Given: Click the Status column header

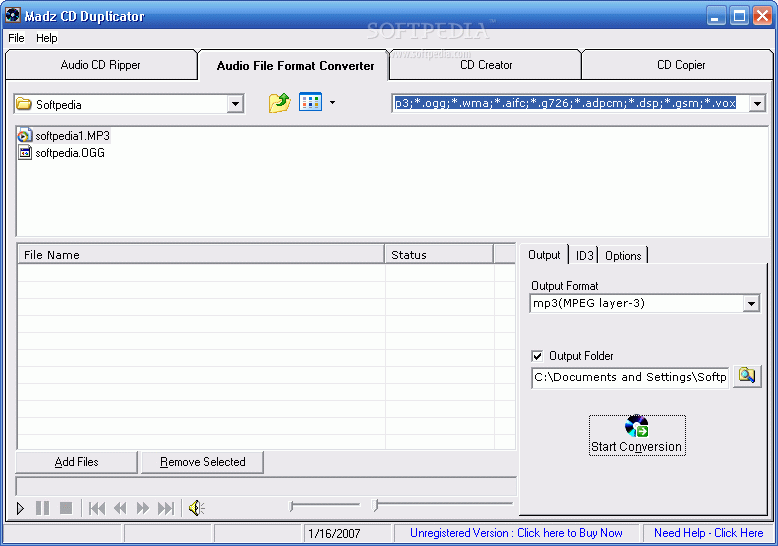Looking at the screenshot, I should point(439,255).
